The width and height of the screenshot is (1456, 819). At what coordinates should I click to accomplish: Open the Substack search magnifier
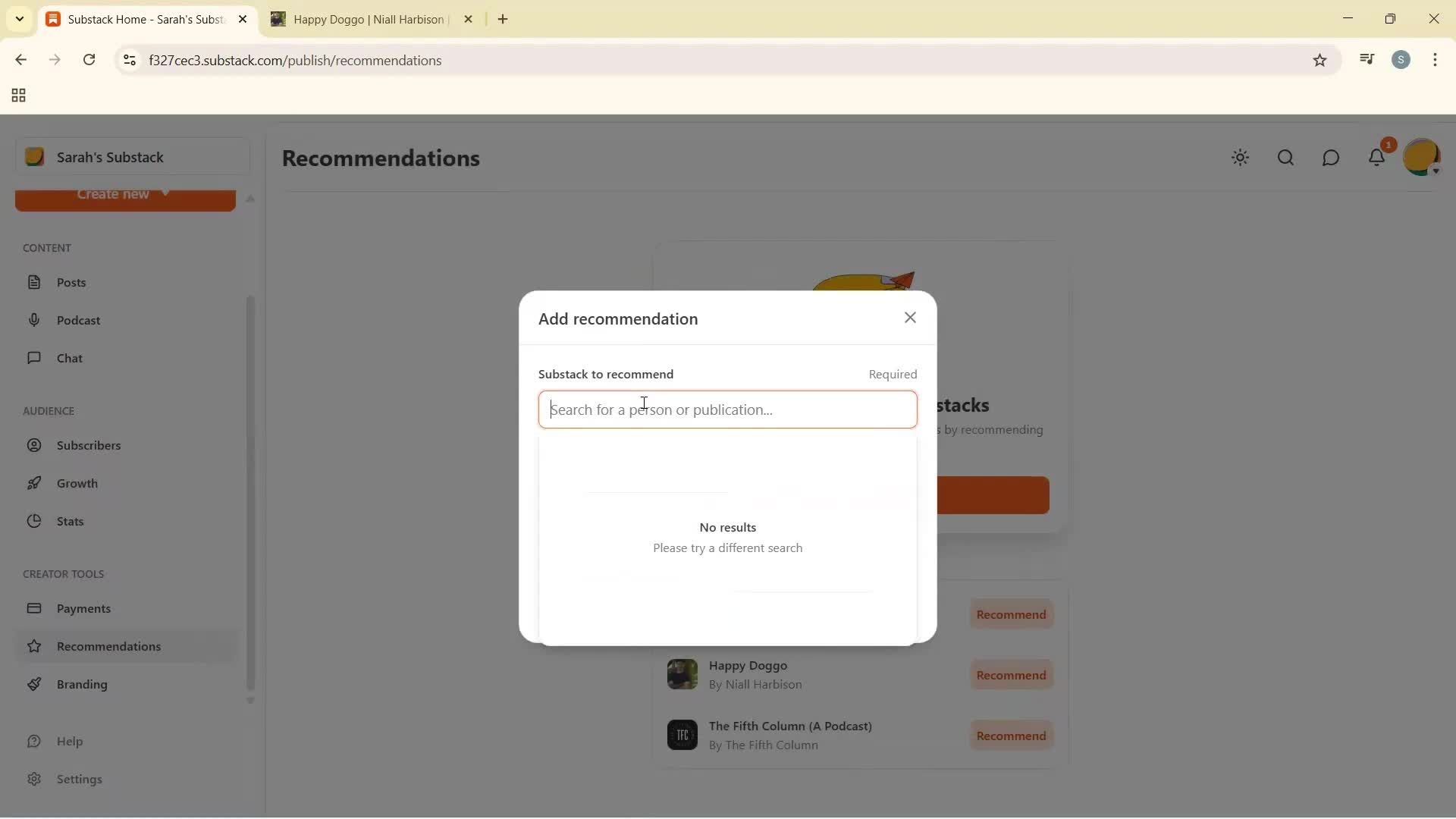click(x=1285, y=158)
